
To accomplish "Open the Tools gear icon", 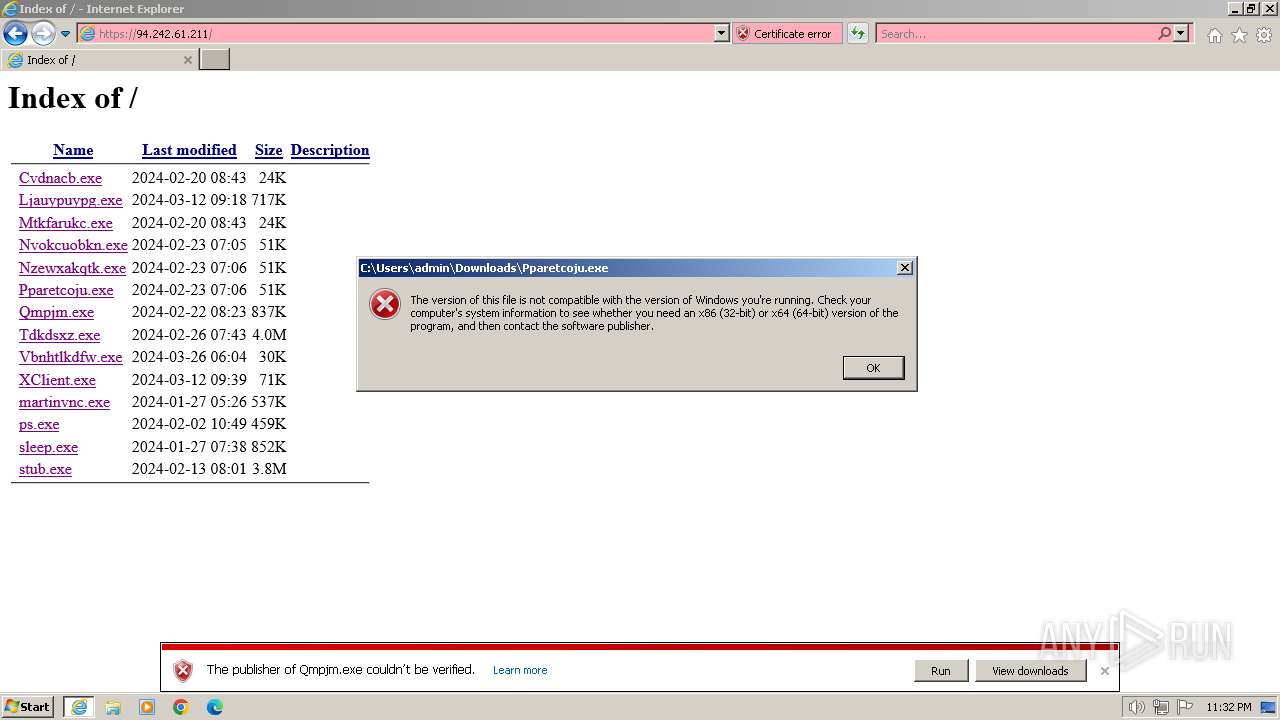I will click(1264, 35).
